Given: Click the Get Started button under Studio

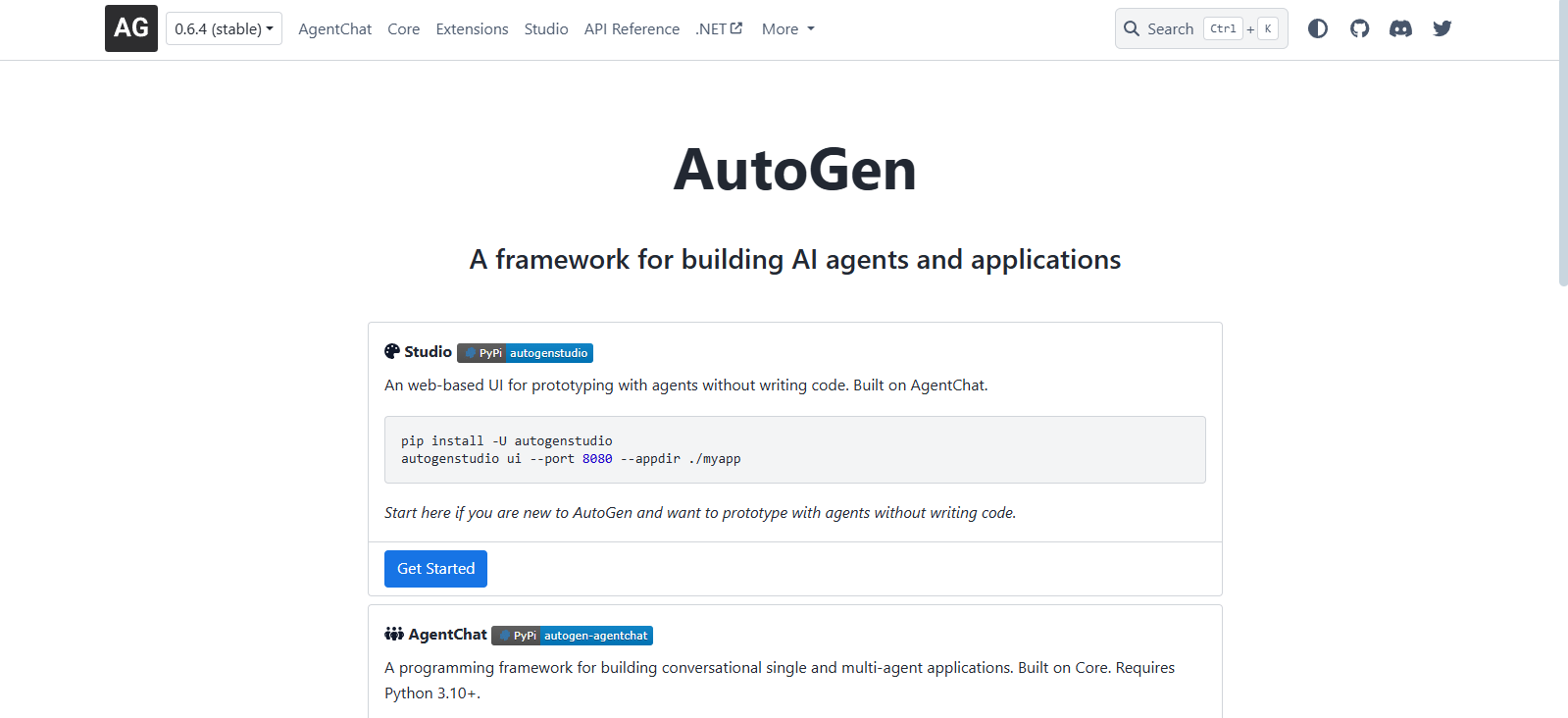Looking at the screenshot, I should (x=435, y=569).
